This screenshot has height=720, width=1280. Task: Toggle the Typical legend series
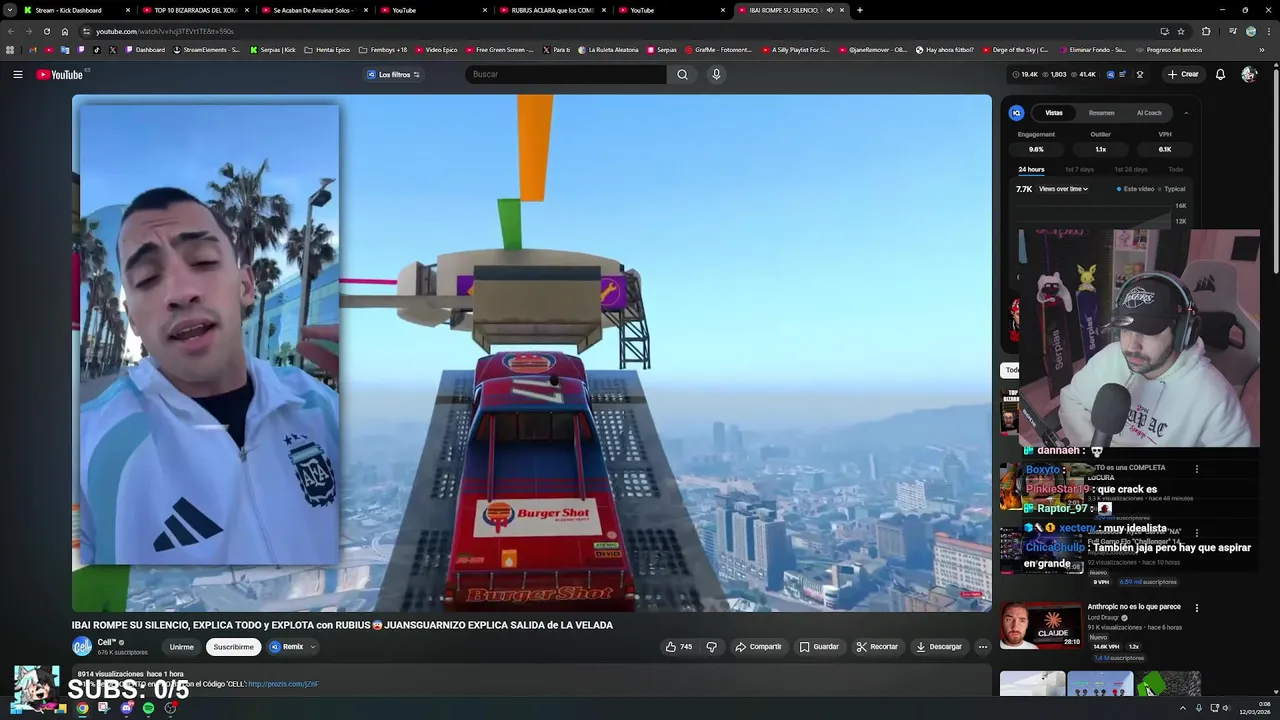(1172, 189)
